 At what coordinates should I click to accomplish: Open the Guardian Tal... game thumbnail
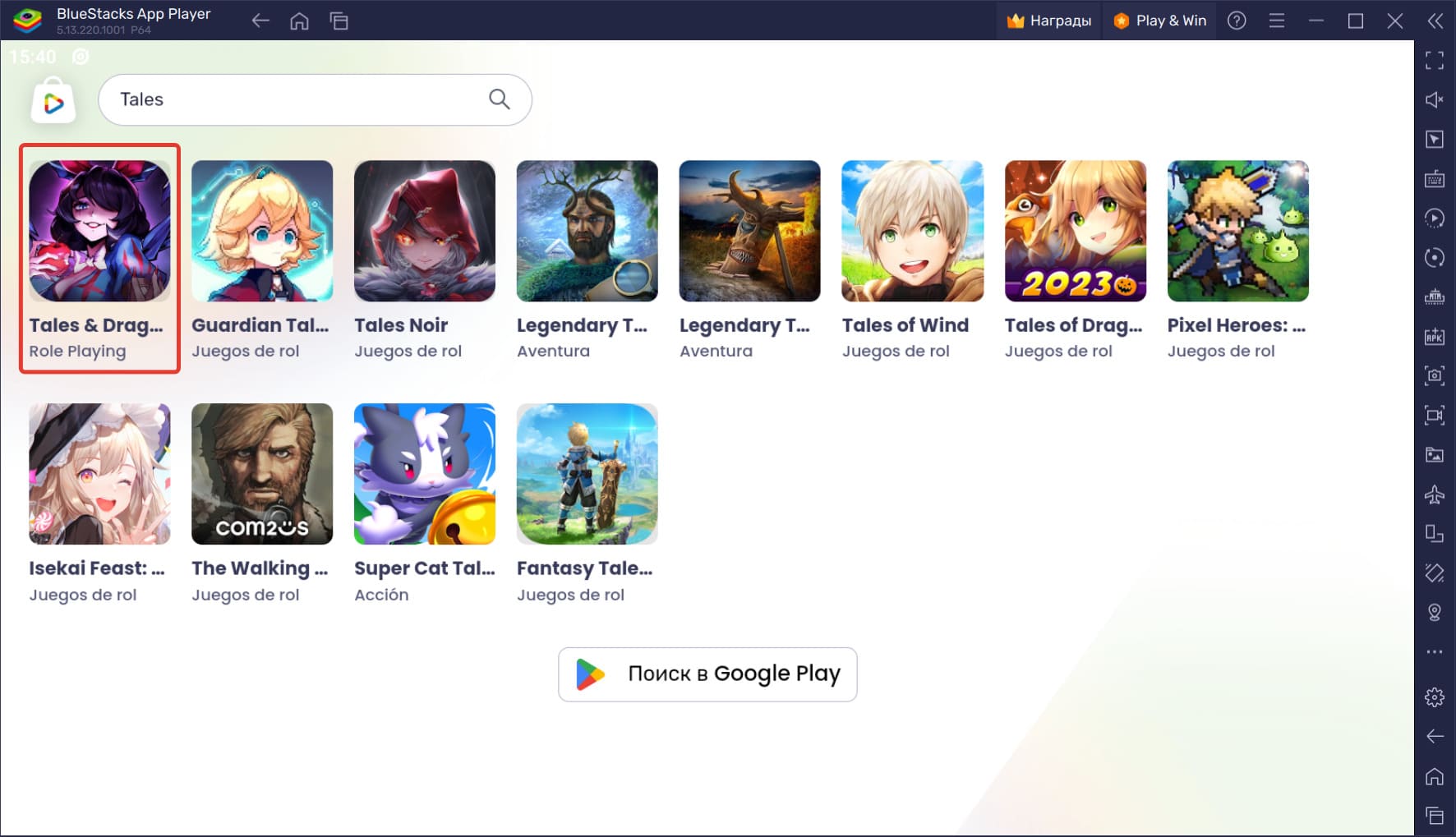click(x=262, y=231)
